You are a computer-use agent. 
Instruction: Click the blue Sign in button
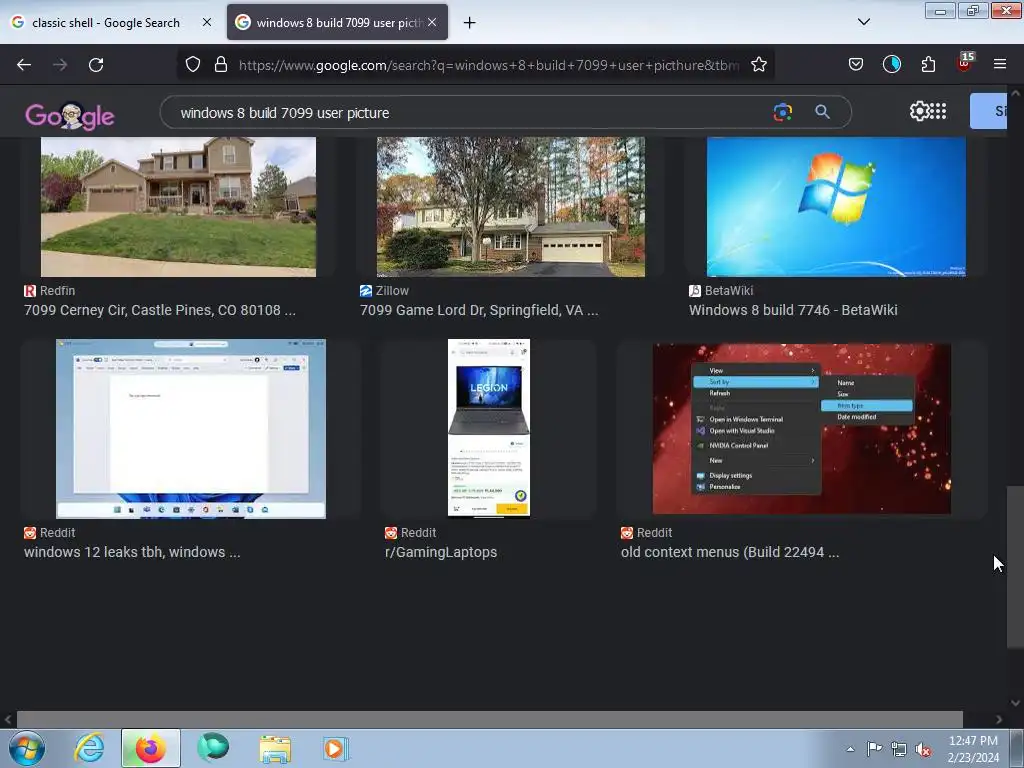coord(989,111)
